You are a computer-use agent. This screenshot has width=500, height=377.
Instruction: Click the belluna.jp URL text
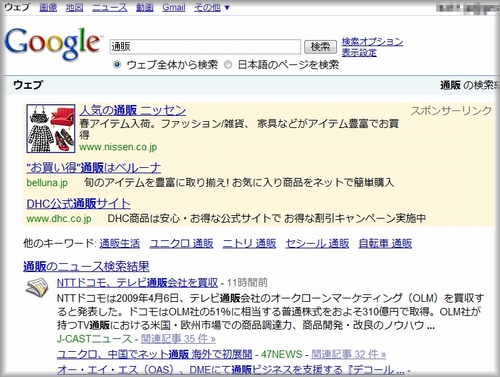47,183
